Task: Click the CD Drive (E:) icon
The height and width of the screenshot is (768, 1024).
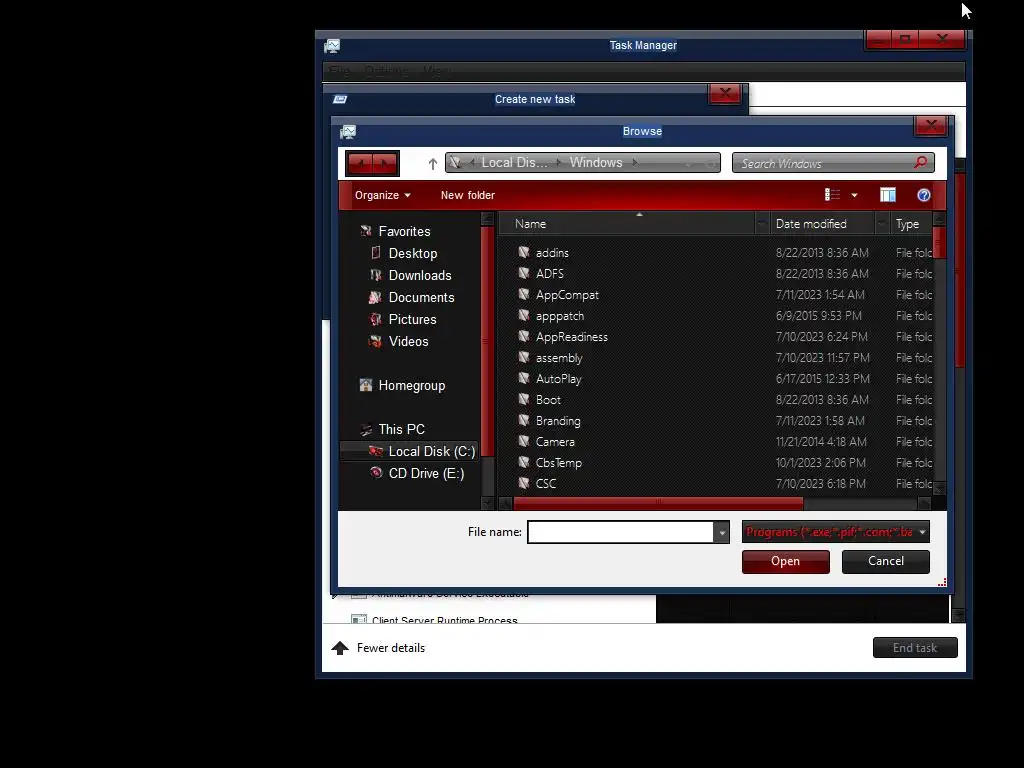Action: 376,472
